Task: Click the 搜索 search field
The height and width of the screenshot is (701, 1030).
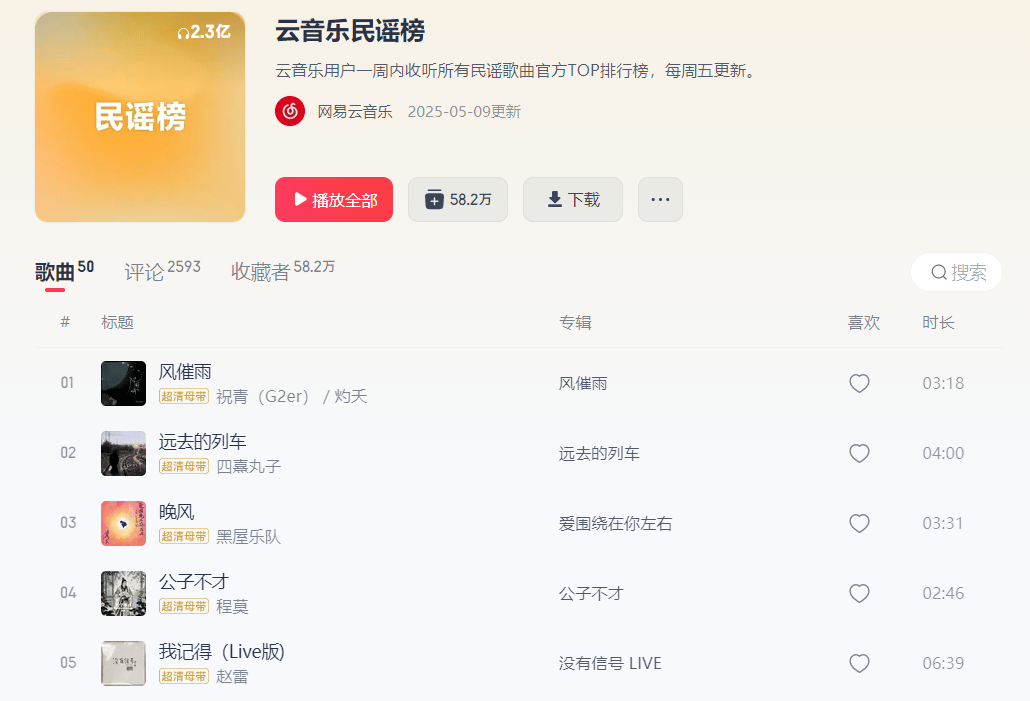Action: [x=956, y=272]
